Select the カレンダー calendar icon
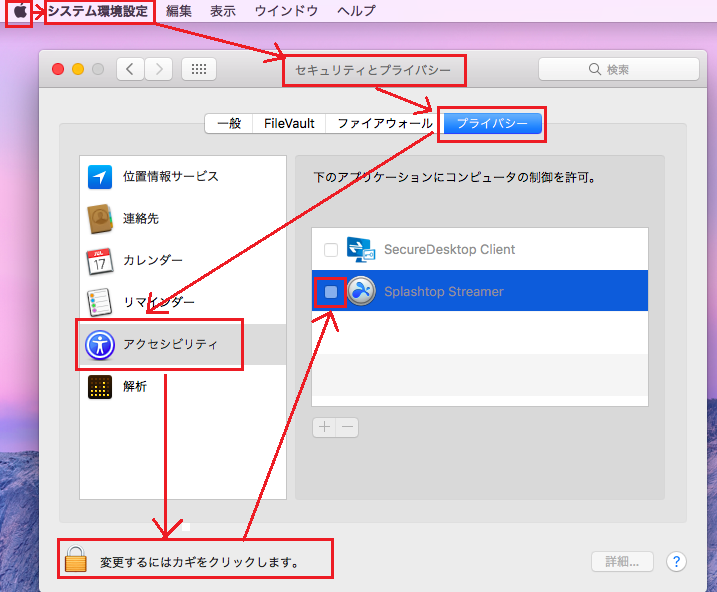 point(100,261)
